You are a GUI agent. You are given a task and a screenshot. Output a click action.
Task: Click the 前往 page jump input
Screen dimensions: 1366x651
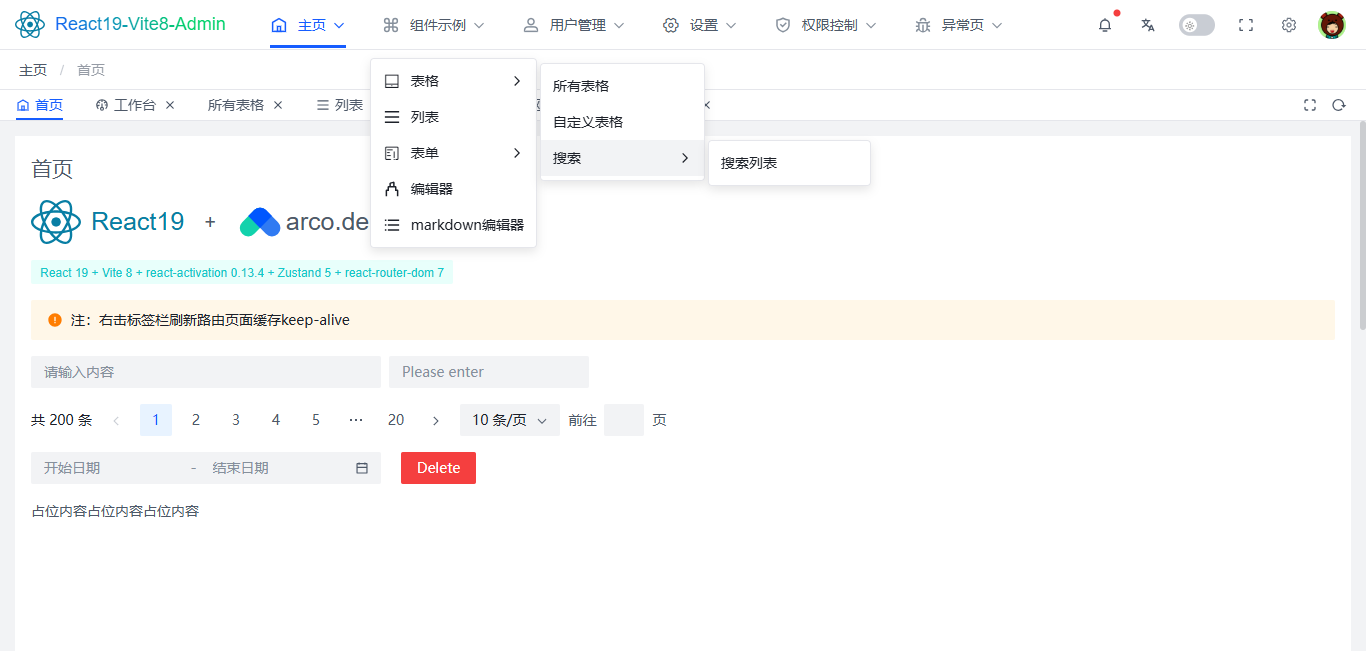click(624, 420)
